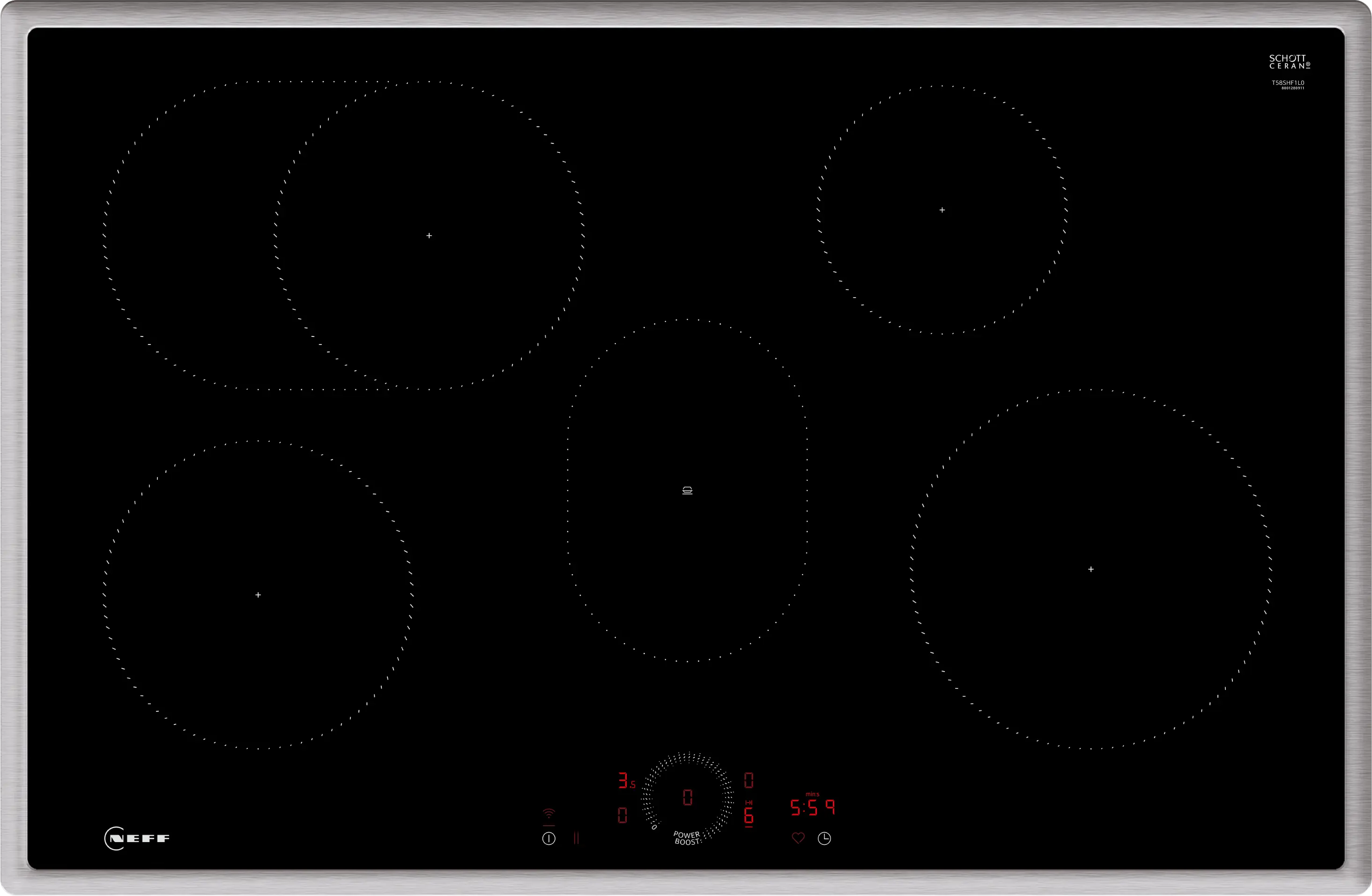Tap the NEFF logo
1372x896 pixels.
pyautogui.click(x=137, y=838)
